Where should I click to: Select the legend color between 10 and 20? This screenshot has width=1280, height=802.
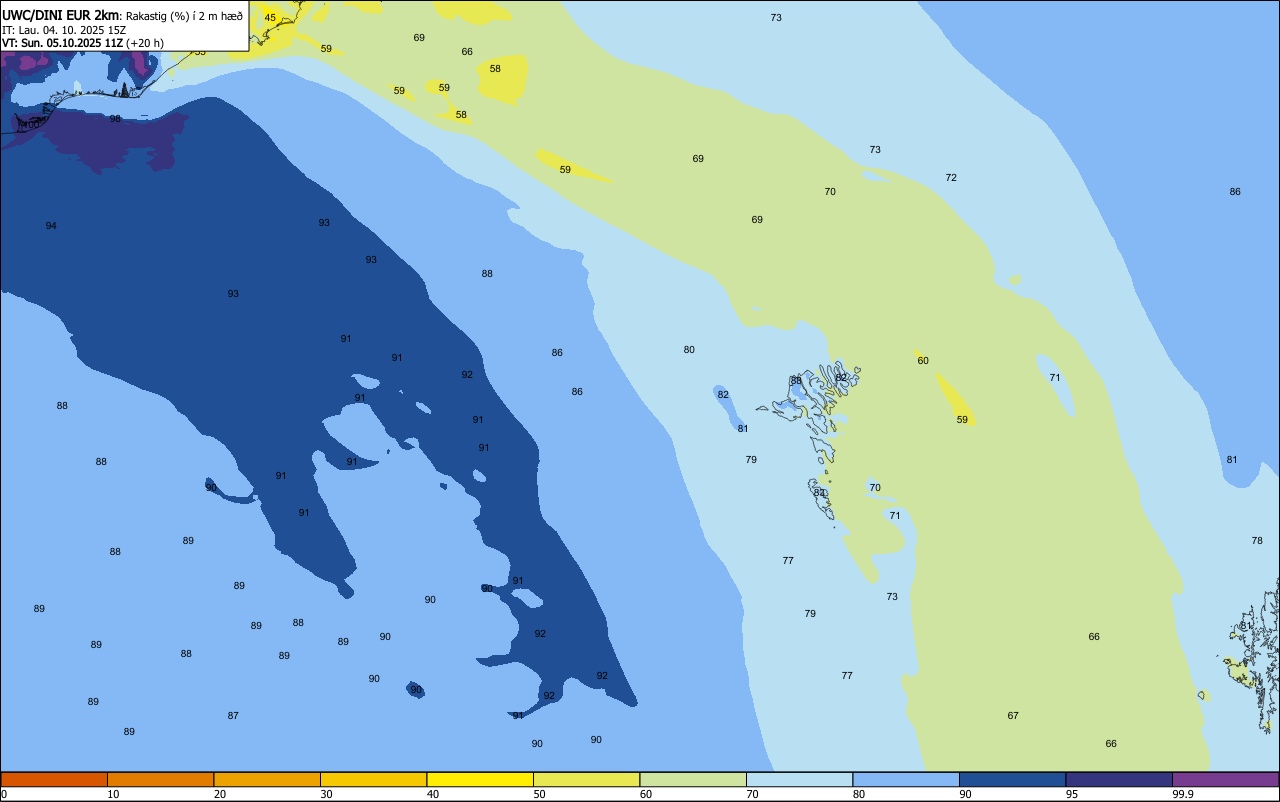tap(160, 779)
